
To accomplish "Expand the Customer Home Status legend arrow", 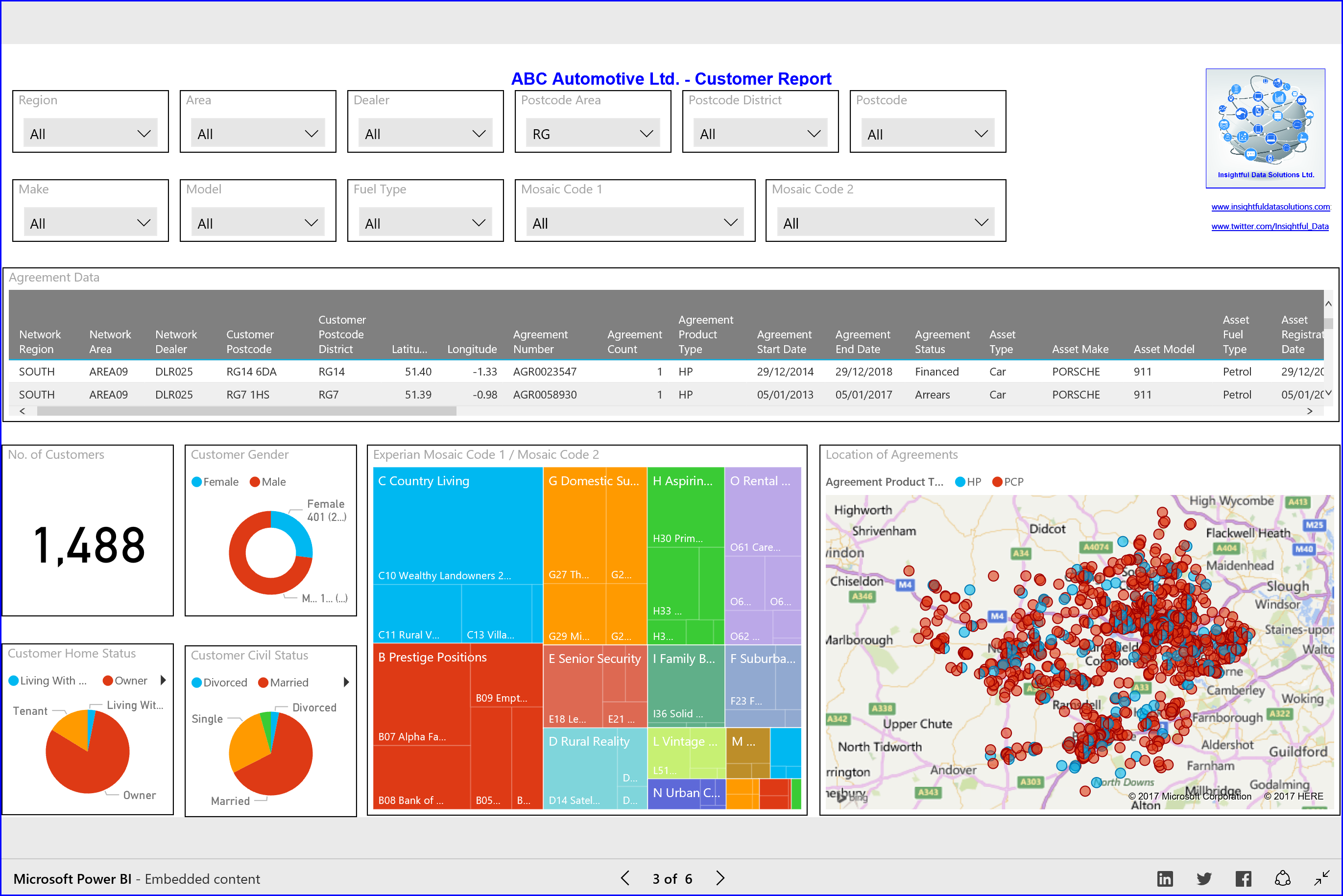I will pyautogui.click(x=162, y=680).
